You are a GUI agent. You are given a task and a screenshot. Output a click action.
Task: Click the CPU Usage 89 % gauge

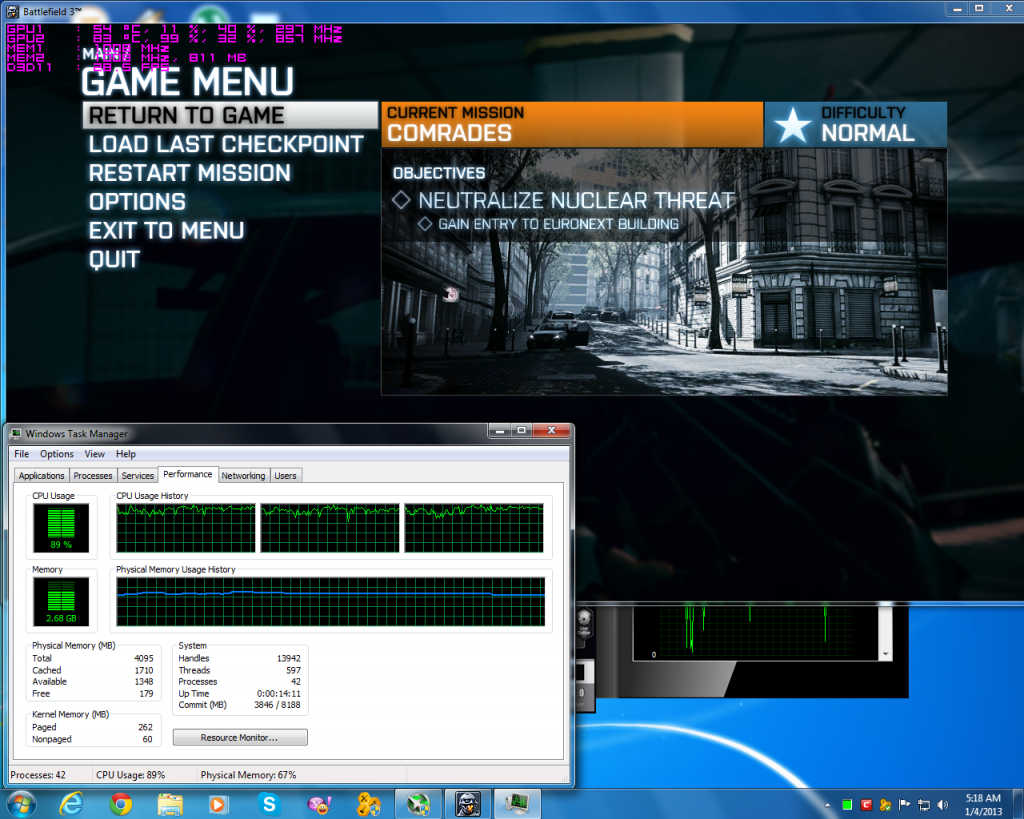61,528
